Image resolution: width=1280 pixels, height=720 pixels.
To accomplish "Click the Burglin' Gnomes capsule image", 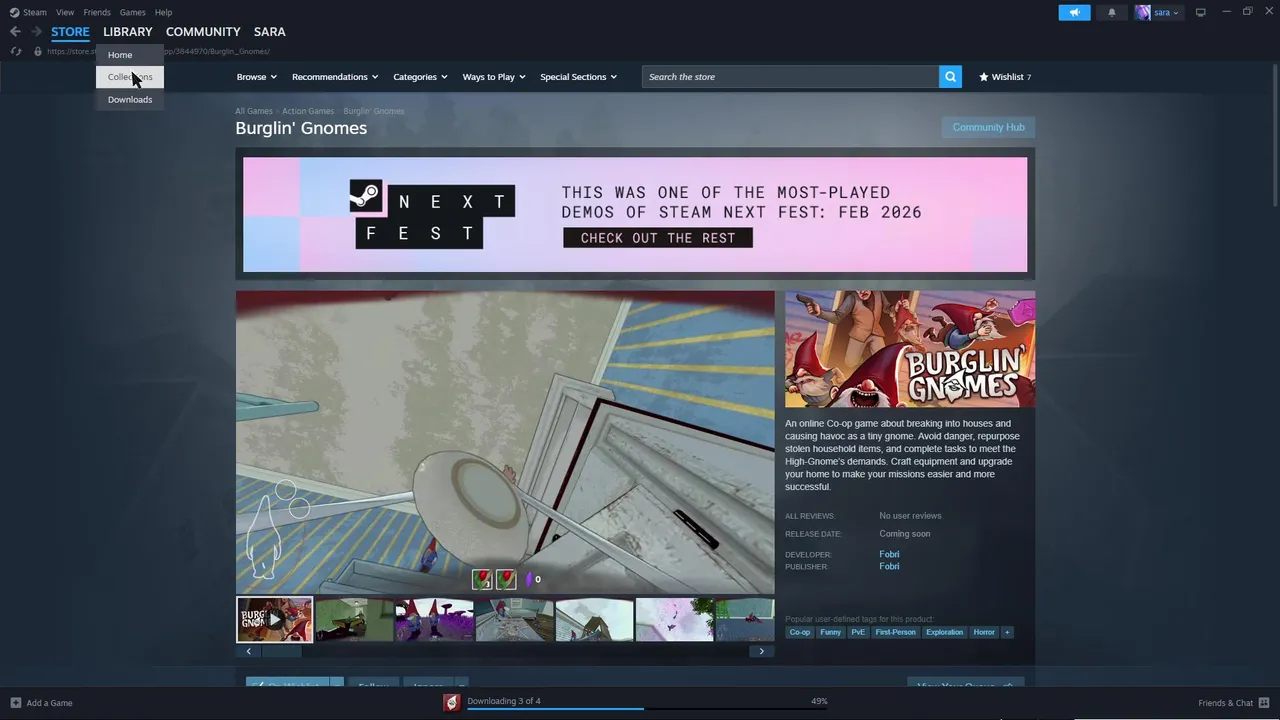I will click(x=910, y=349).
